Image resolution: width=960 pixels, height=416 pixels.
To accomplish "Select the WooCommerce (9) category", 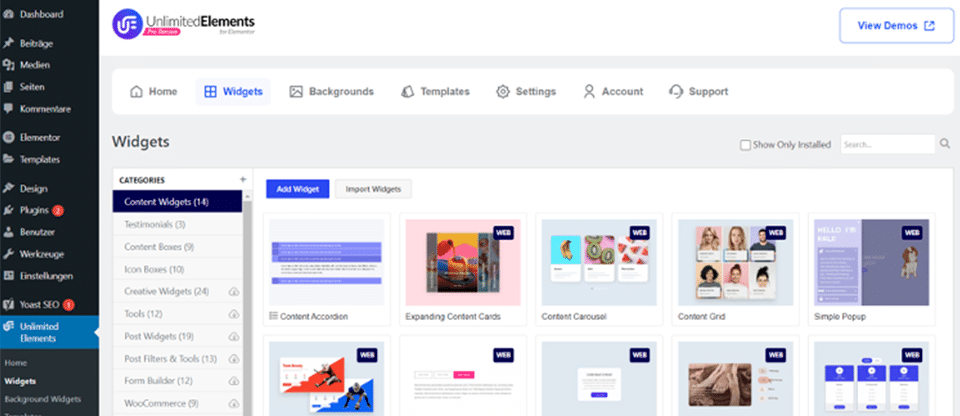I will [178, 404].
